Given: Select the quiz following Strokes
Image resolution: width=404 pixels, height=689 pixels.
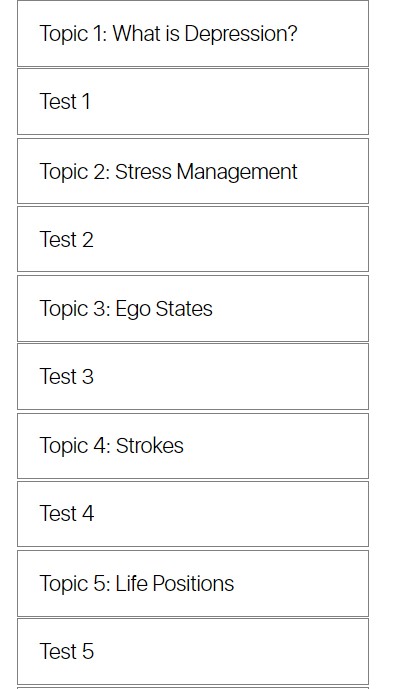Looking at the screenshot, I should click(x=193, y=514).
